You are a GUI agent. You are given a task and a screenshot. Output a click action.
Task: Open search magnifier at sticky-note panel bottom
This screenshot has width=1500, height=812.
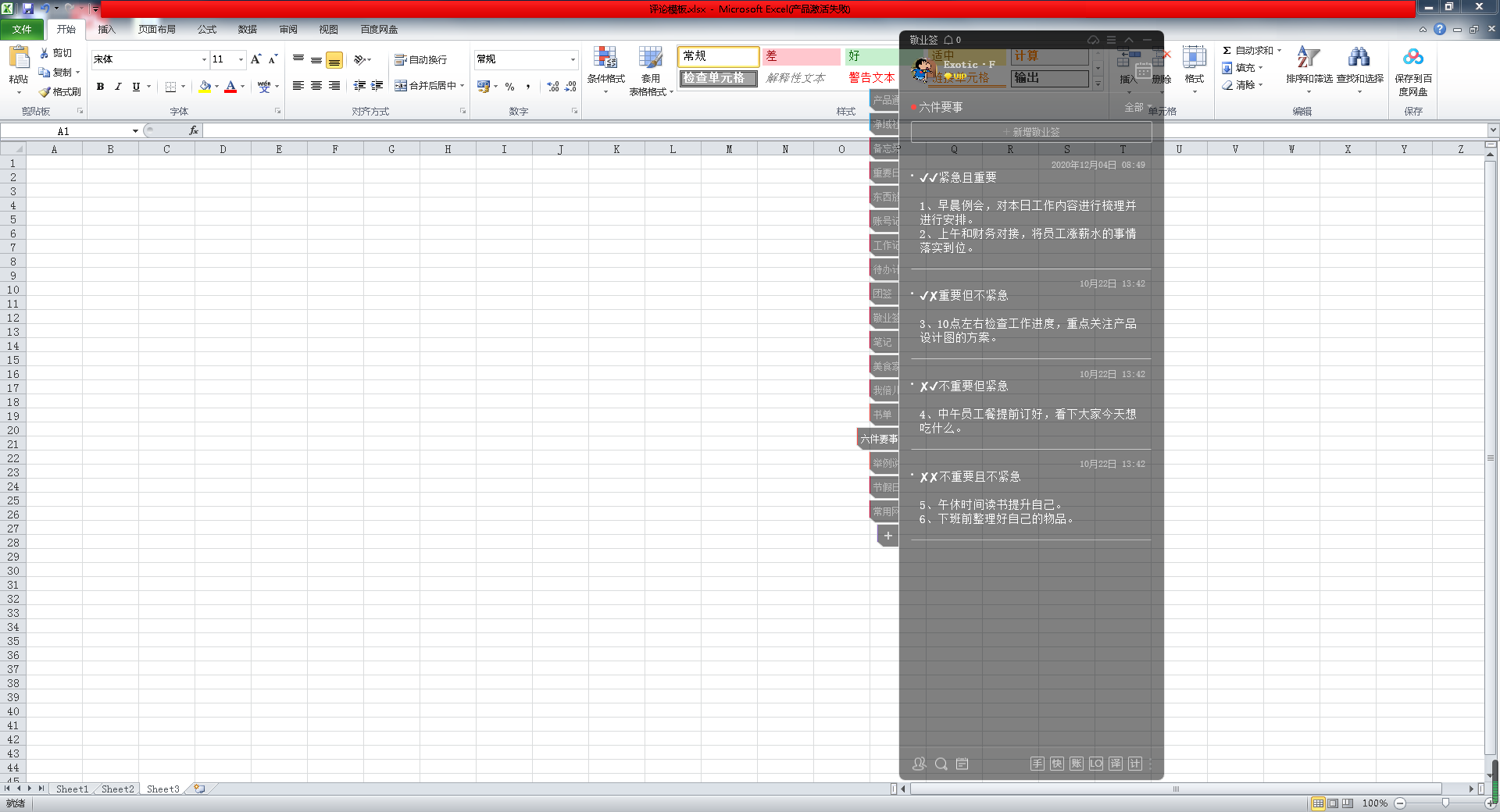point(941,764)
